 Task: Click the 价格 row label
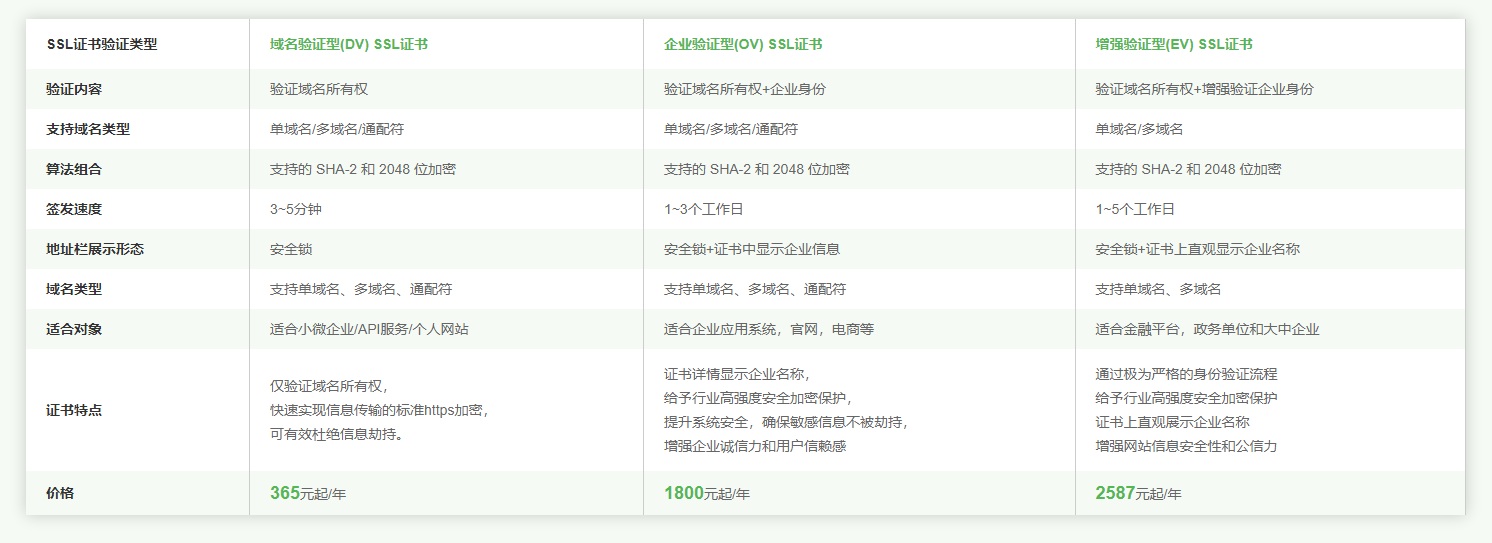coord(60,493)
